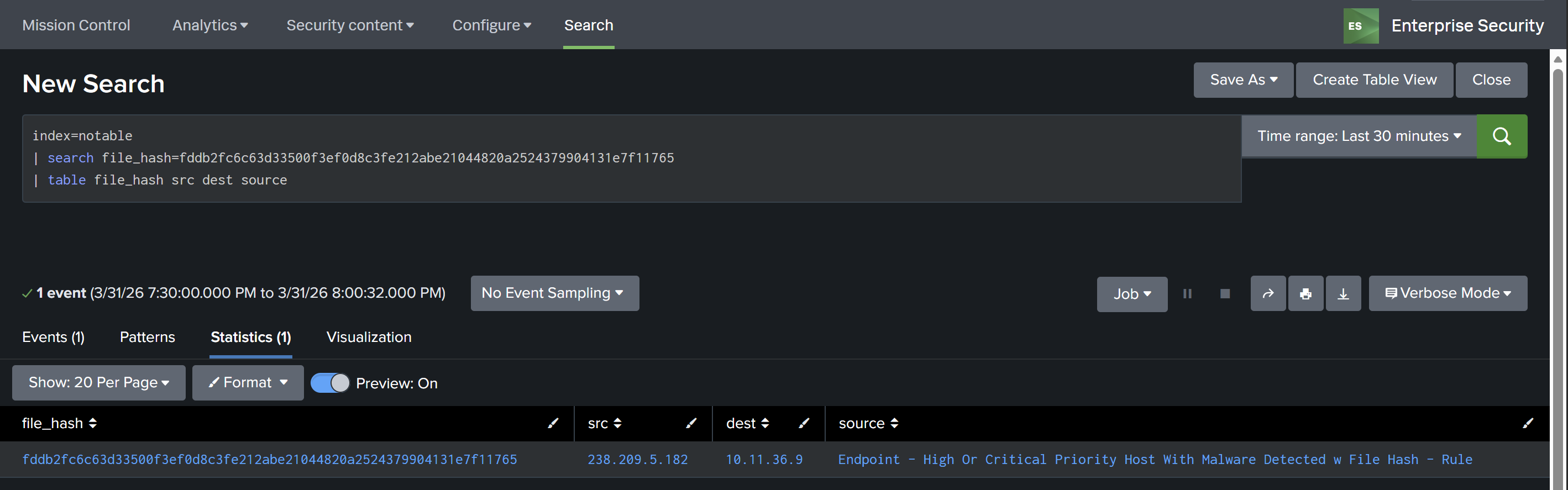Click the Enterprise Security ES logo
The image size is (1568, 490).
(1361, 25)
